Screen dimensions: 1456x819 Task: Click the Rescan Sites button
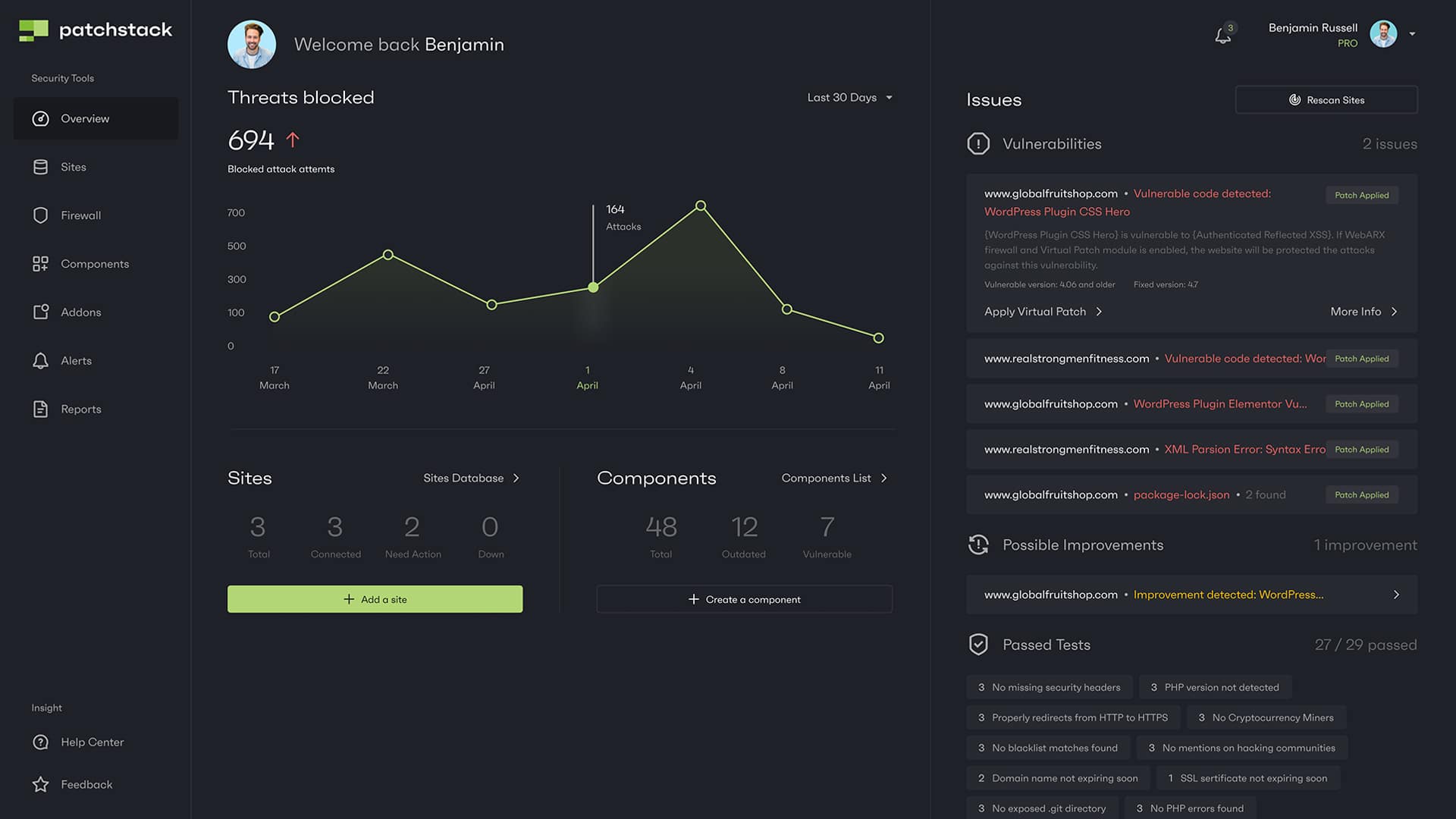[1326, 100]
